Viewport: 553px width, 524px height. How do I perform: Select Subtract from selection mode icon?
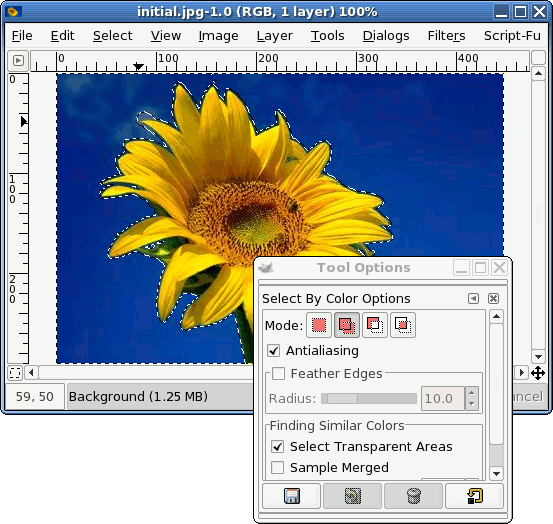(x=375, y=325)
